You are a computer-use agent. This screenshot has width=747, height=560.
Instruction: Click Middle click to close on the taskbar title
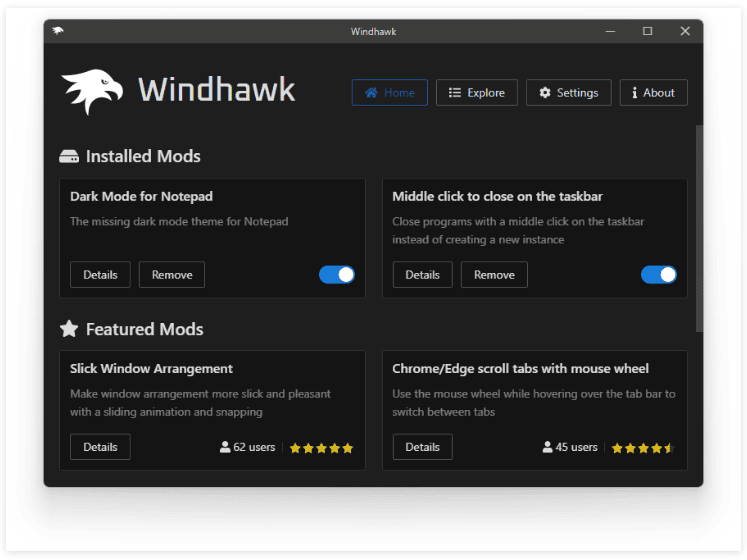(497, 196)
